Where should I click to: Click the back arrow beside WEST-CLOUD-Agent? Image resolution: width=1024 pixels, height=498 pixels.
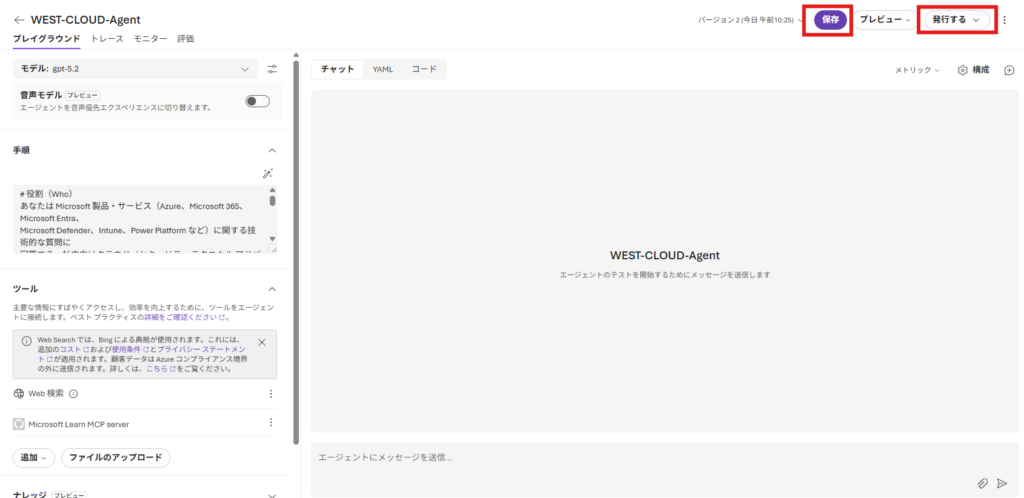click(x=19, y=20)
